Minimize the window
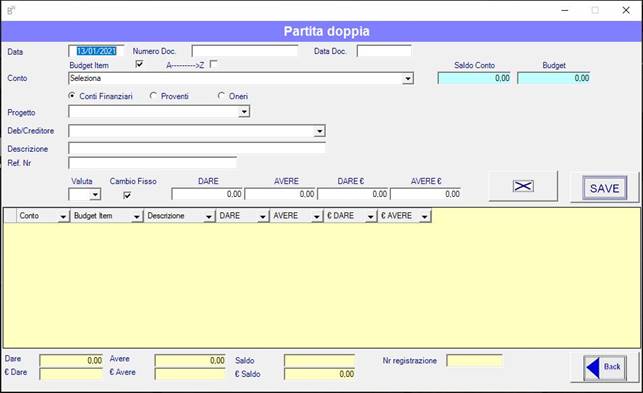The height and width of the screenshot is (393, 643). tap(565, 10)
